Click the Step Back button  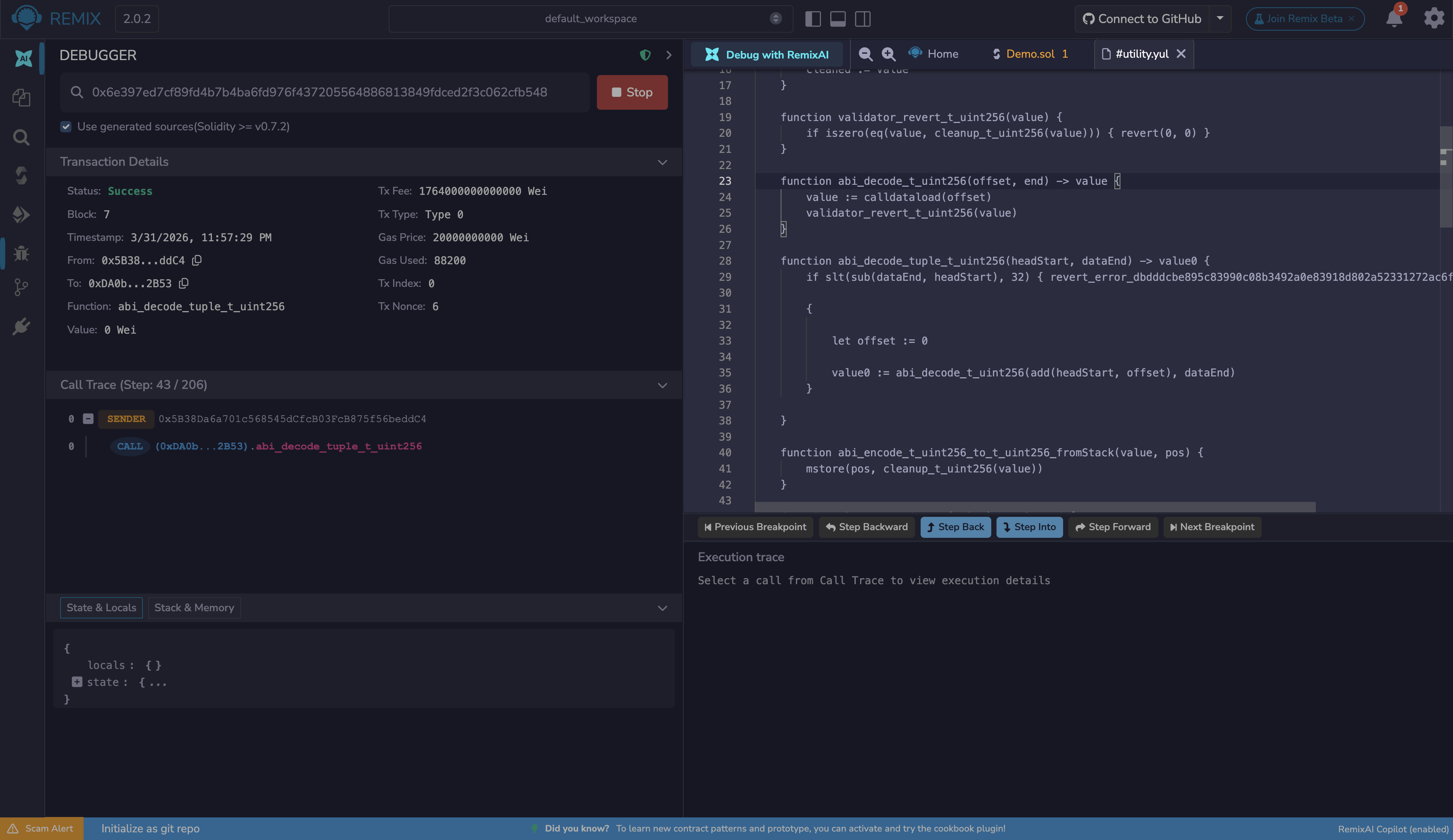(x=955, y=527)
